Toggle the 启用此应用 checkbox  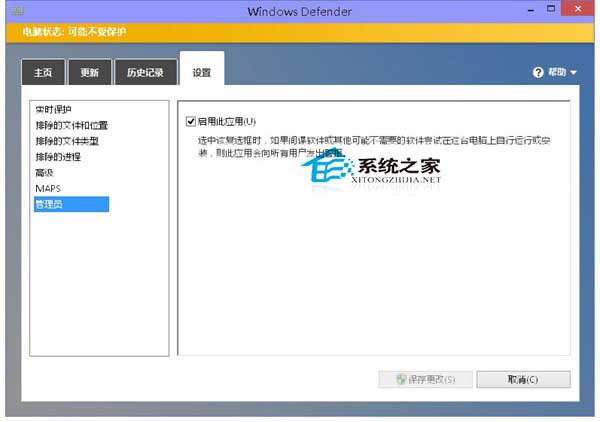[x=191, y=121]
